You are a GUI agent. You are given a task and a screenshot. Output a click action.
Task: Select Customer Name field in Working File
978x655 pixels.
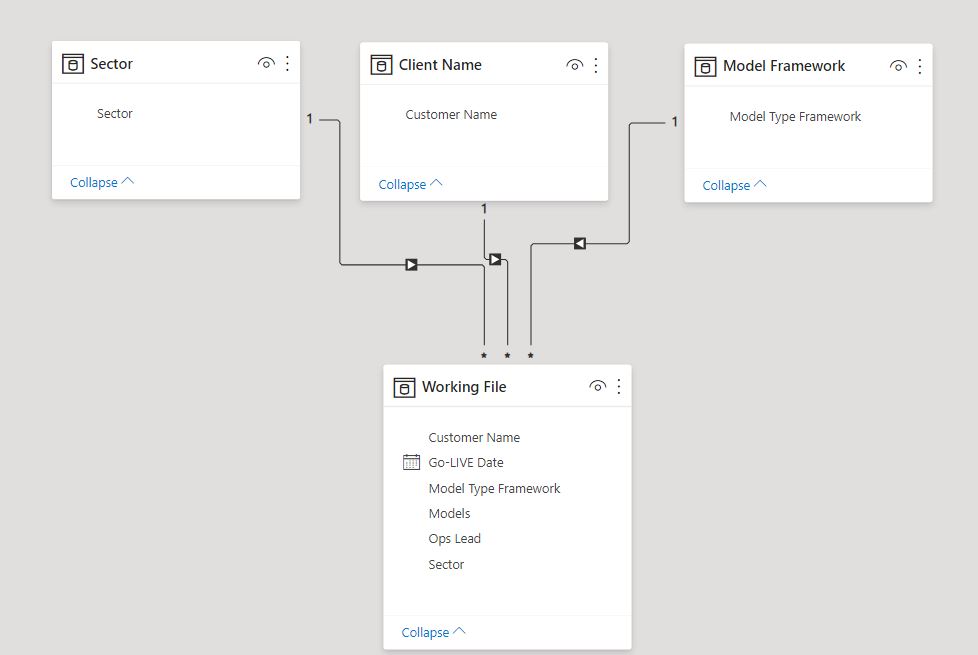tap(474, 438)
